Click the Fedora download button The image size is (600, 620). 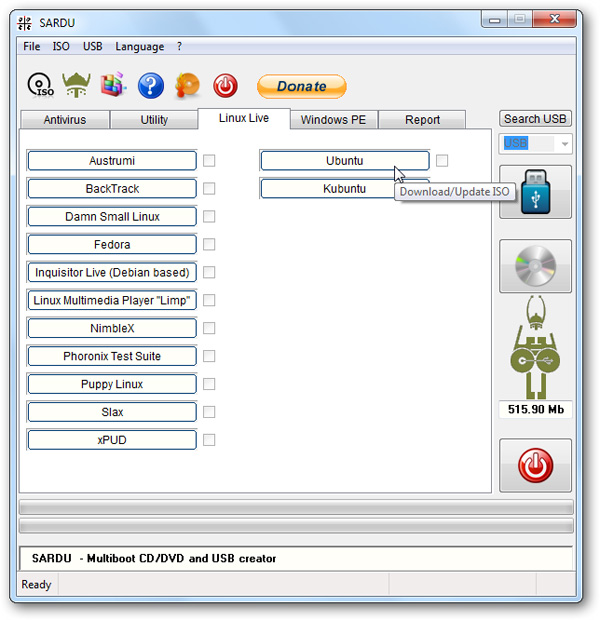pos(112,244)
